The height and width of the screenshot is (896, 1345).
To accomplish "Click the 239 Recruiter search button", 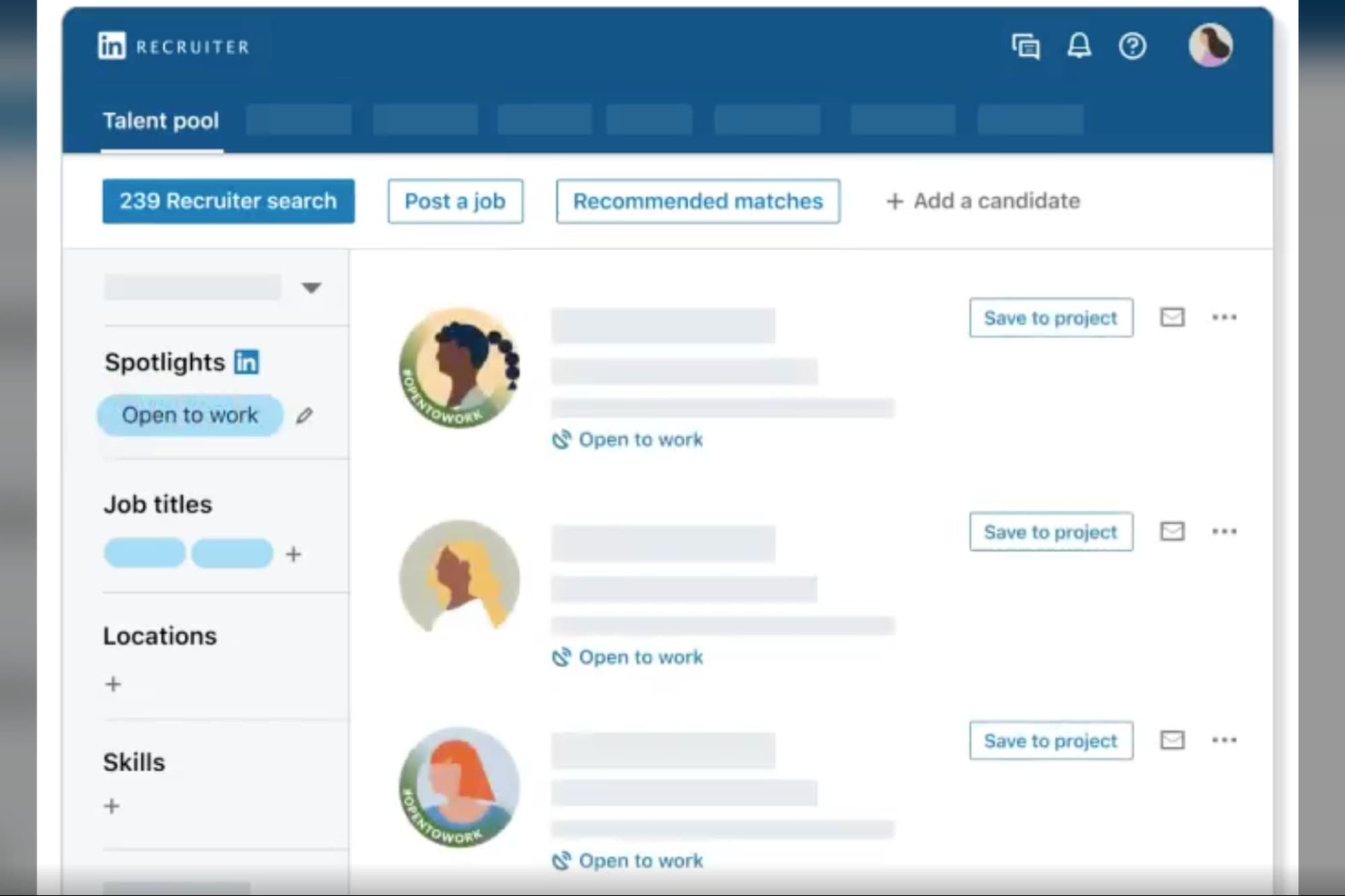I will point(228,200).
